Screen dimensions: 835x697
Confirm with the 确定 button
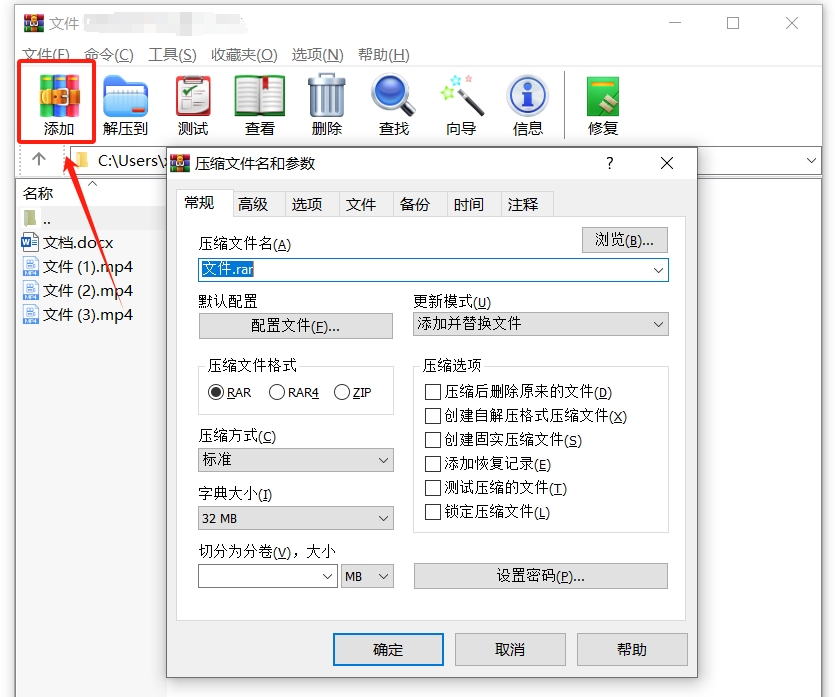[x=388, y=650]
